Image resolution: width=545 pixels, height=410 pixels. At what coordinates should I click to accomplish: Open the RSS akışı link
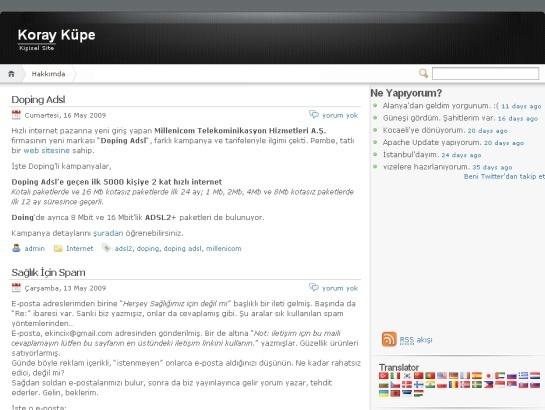click(416, 339)
